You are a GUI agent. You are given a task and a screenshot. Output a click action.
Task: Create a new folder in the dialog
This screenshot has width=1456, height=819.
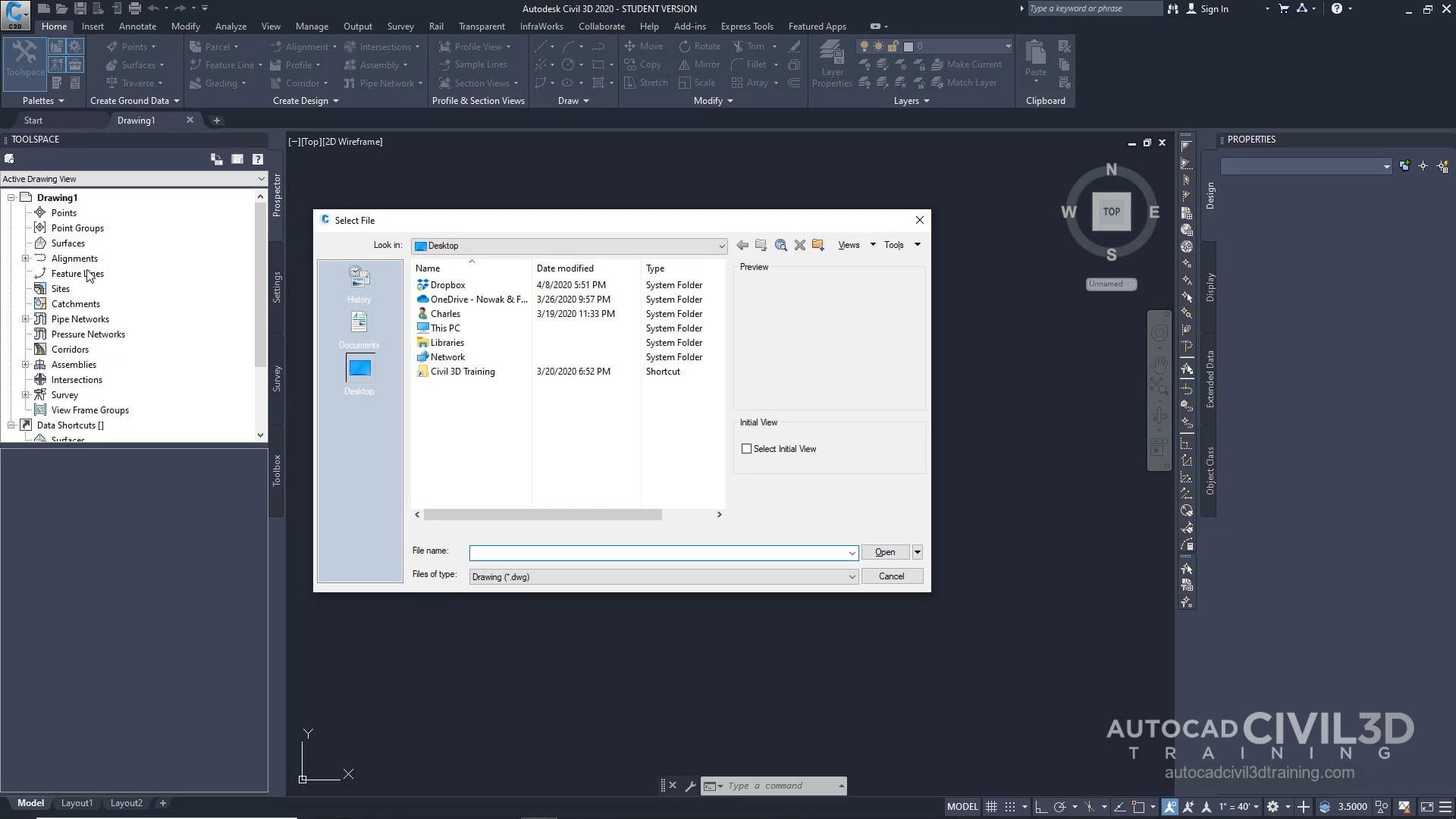818,245
